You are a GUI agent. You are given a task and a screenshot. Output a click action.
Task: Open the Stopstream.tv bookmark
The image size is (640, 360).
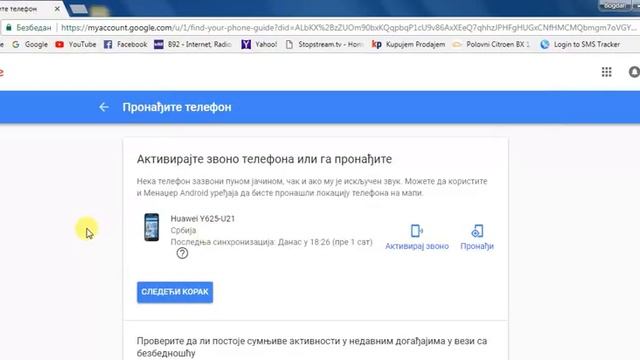click(x=324, y=44)
